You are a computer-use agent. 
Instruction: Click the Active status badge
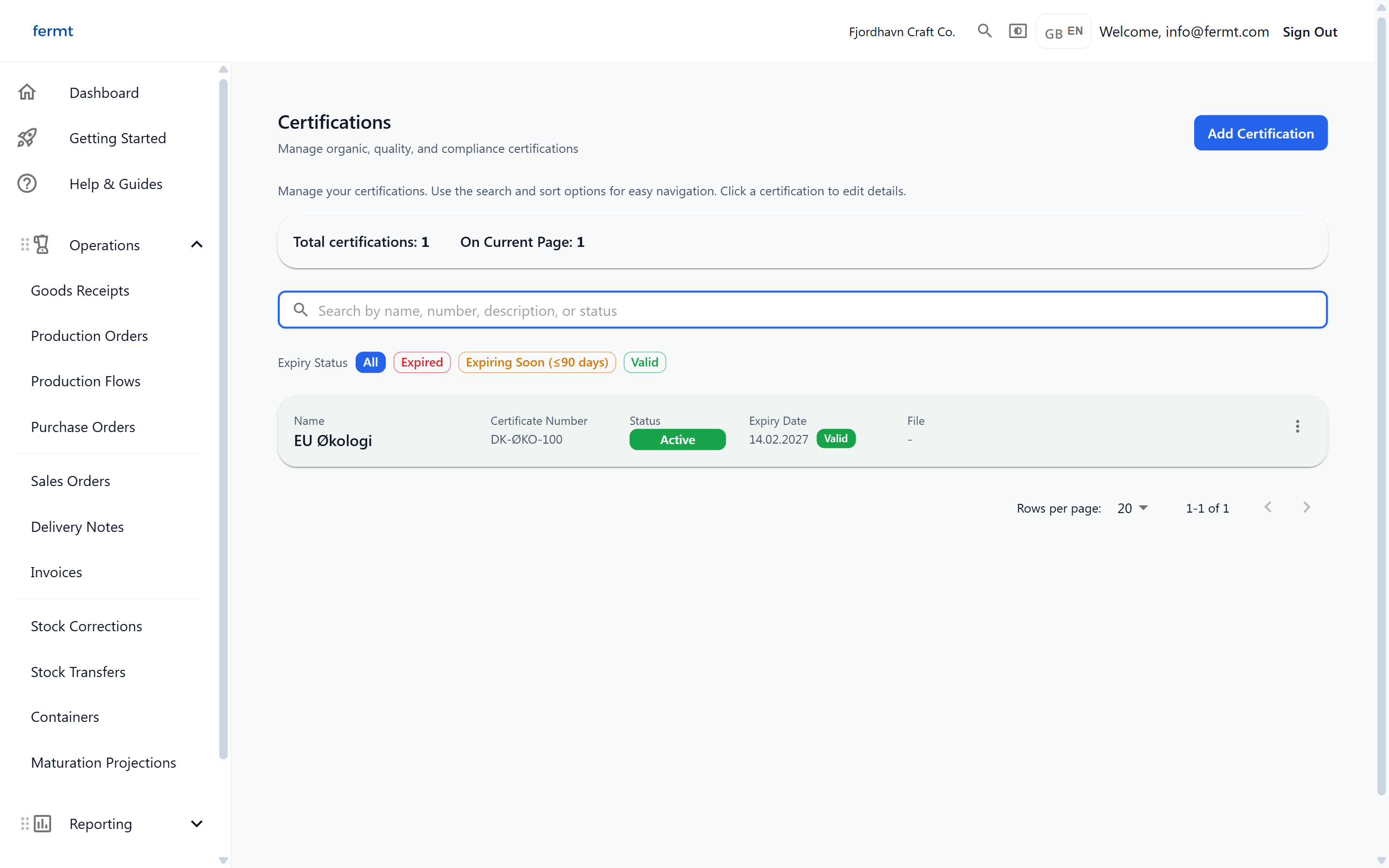coord(677,440)
